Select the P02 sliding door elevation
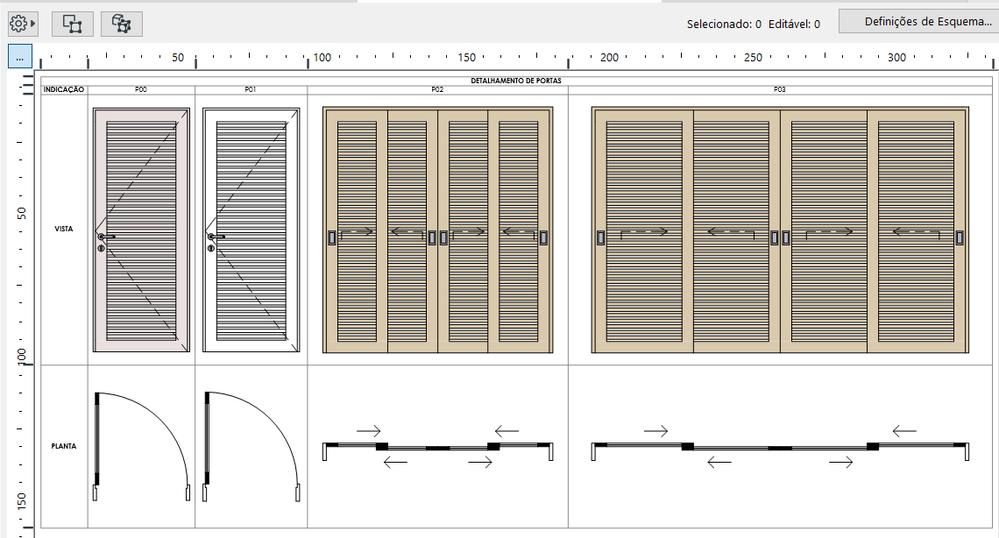999x538 pixels. [438, 230]
